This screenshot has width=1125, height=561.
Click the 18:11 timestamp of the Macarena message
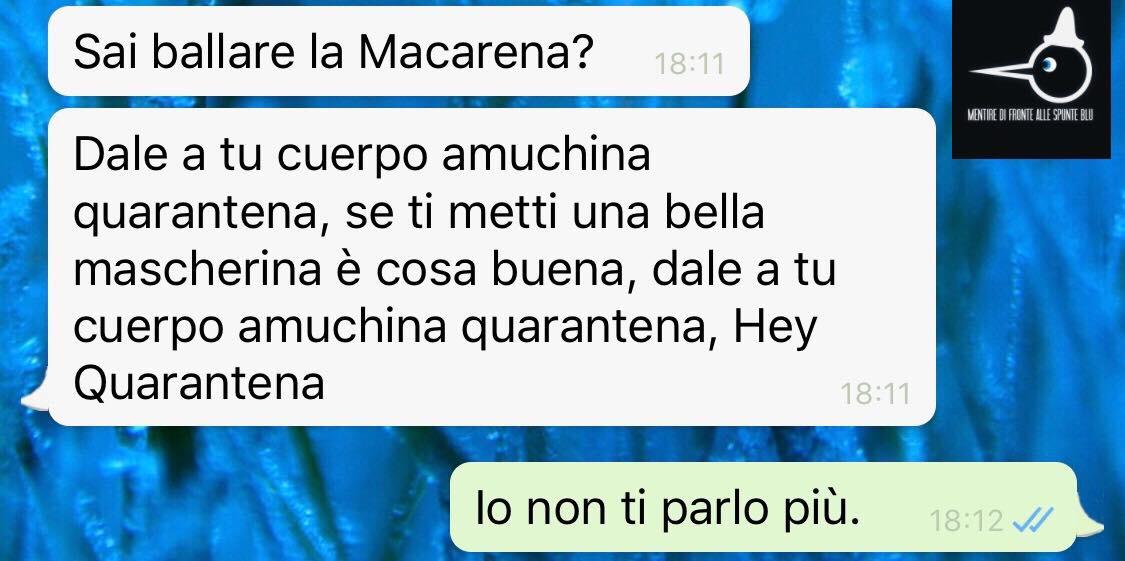[689, 65]
